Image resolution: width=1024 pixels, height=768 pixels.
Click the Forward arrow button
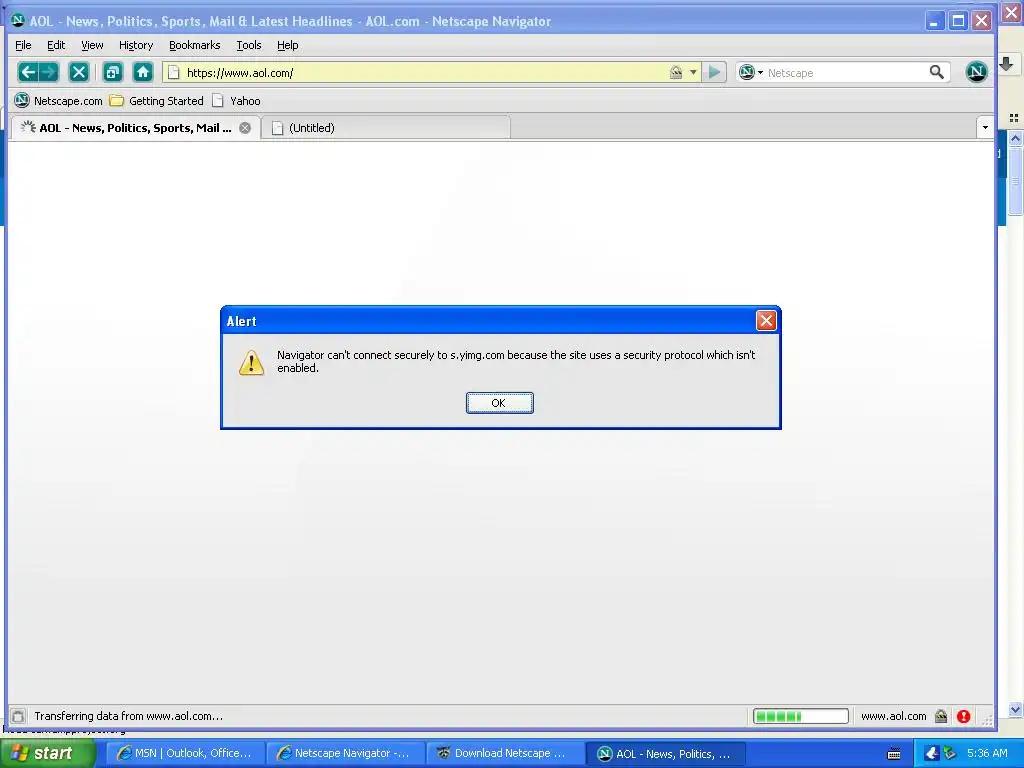(49, 72)
